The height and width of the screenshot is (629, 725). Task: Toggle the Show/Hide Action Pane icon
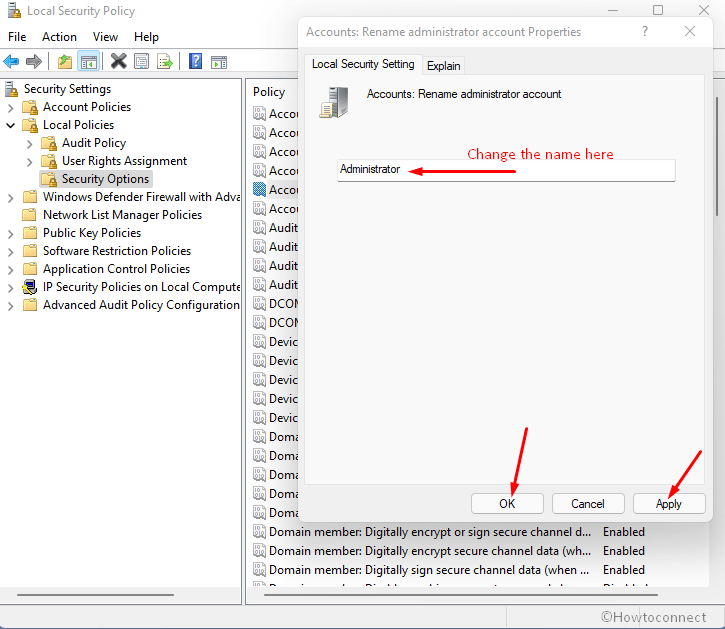[x=219, y=61]
